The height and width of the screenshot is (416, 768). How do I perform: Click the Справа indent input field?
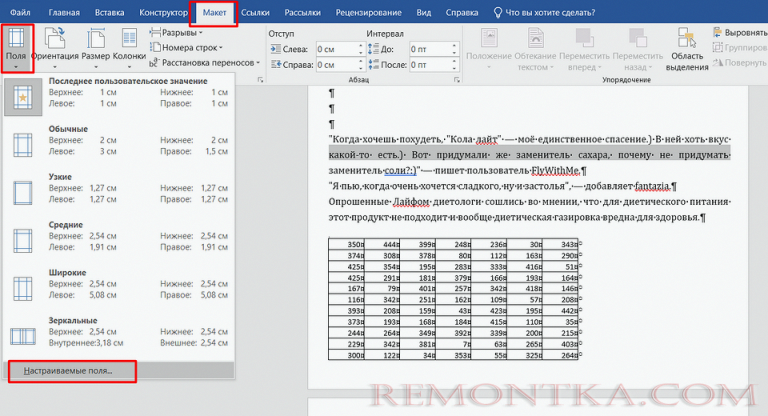pos(337,64)
